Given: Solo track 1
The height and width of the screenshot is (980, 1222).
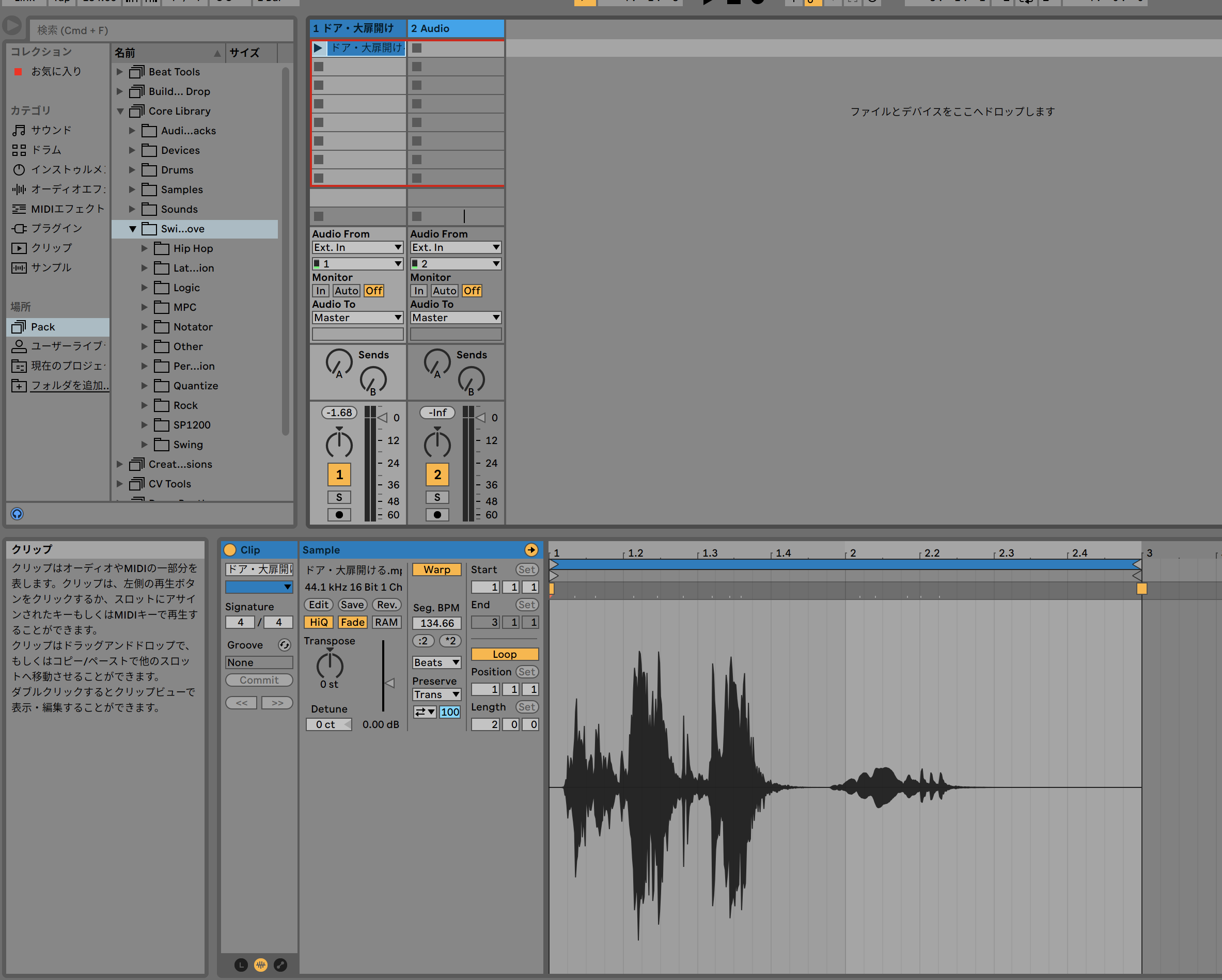Looking at the screenshot, I should pos(339,497).
